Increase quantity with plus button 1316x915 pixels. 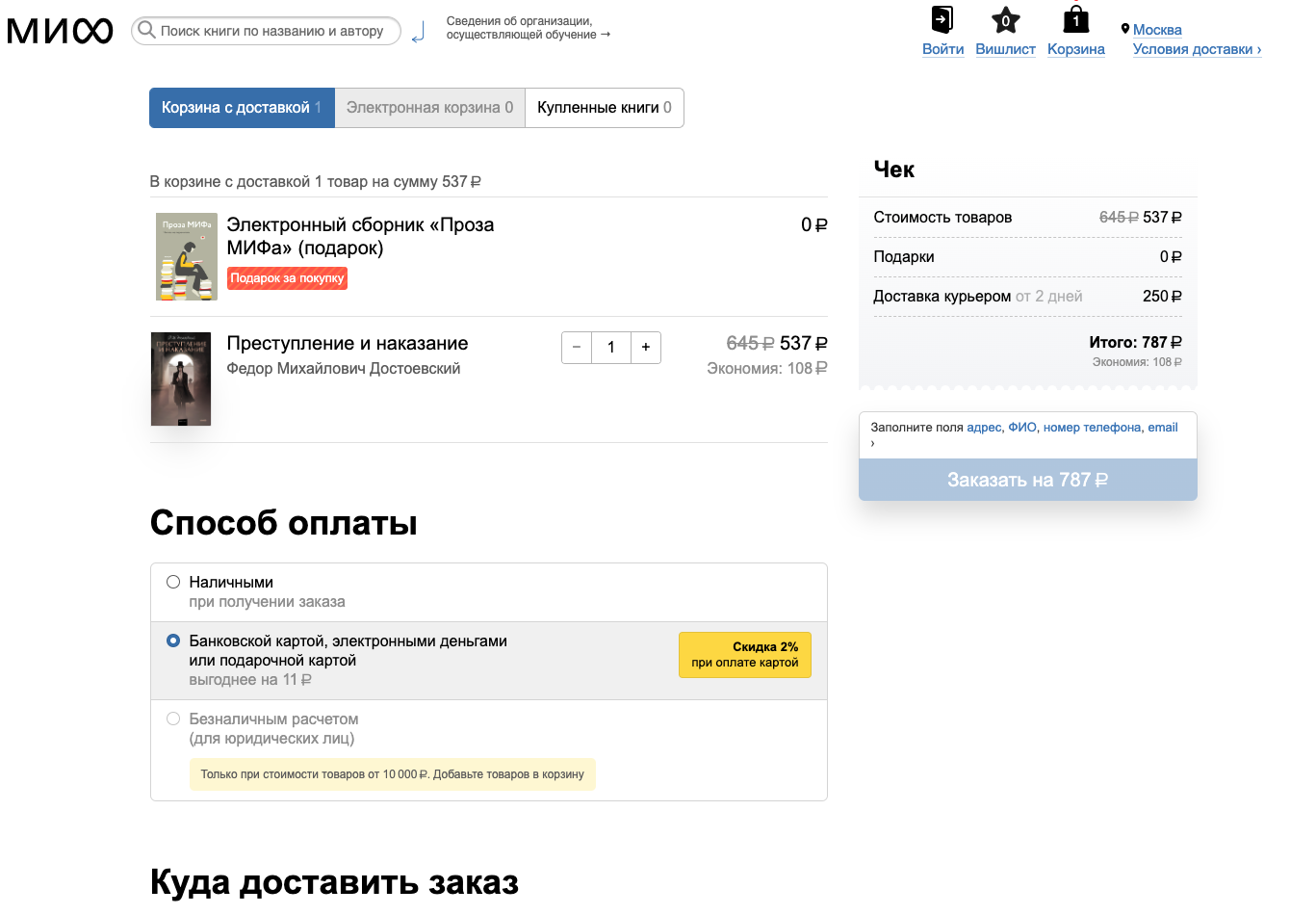(646, 348)
